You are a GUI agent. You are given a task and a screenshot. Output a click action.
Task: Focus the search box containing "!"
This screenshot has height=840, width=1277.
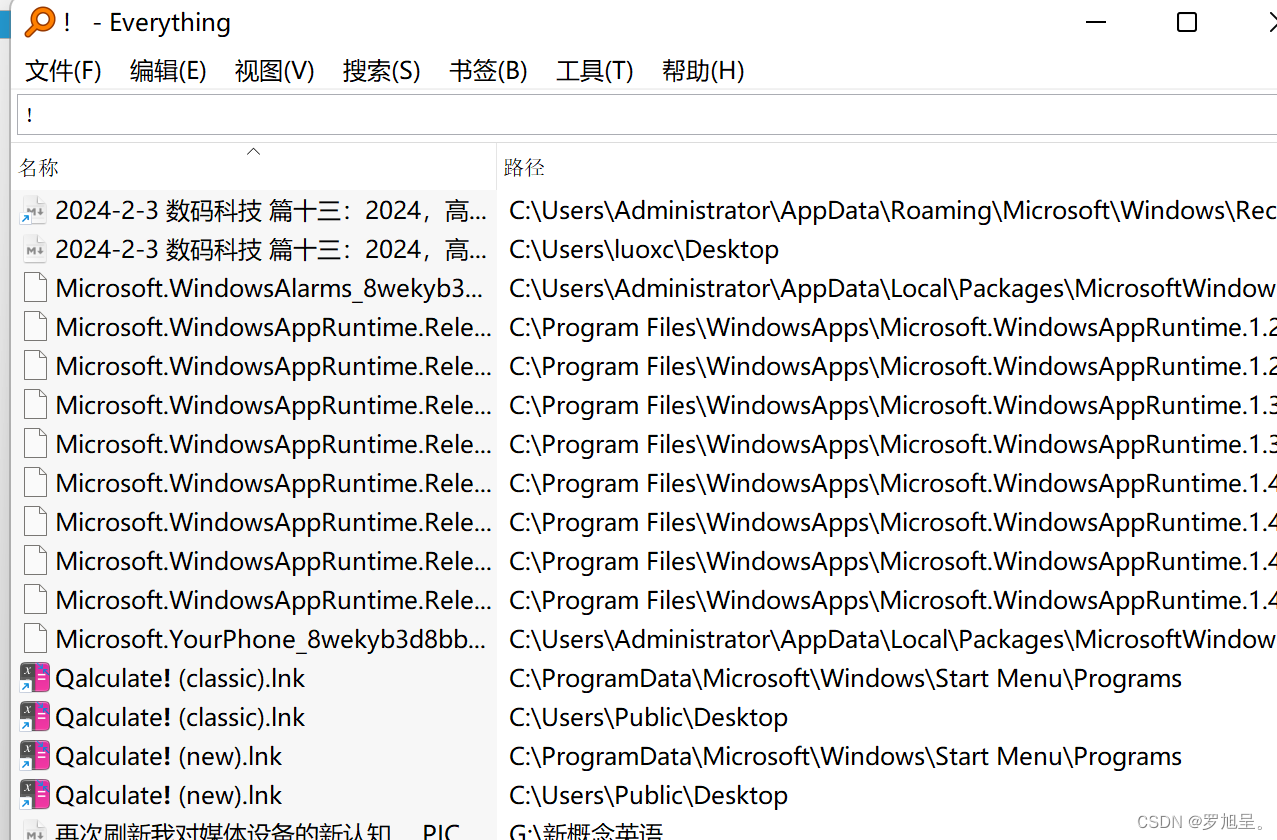click(647, 115)
